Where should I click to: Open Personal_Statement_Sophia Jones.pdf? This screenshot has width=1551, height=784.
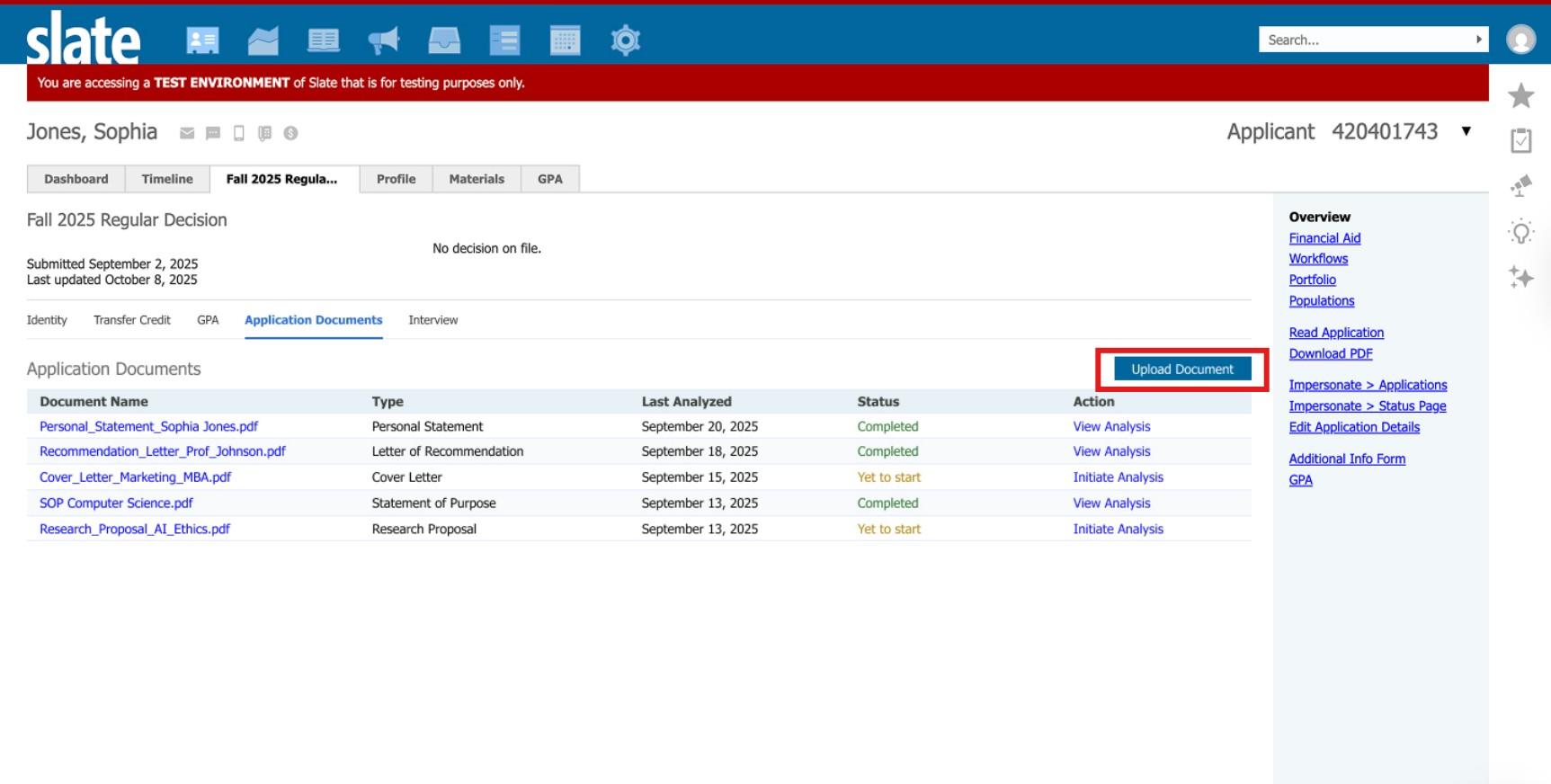148,426
